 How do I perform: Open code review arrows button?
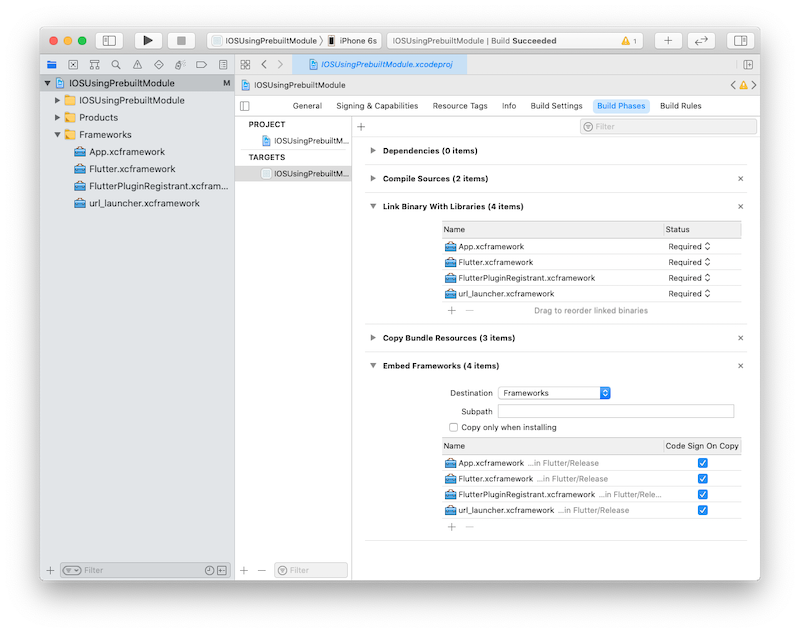point(701,40)
